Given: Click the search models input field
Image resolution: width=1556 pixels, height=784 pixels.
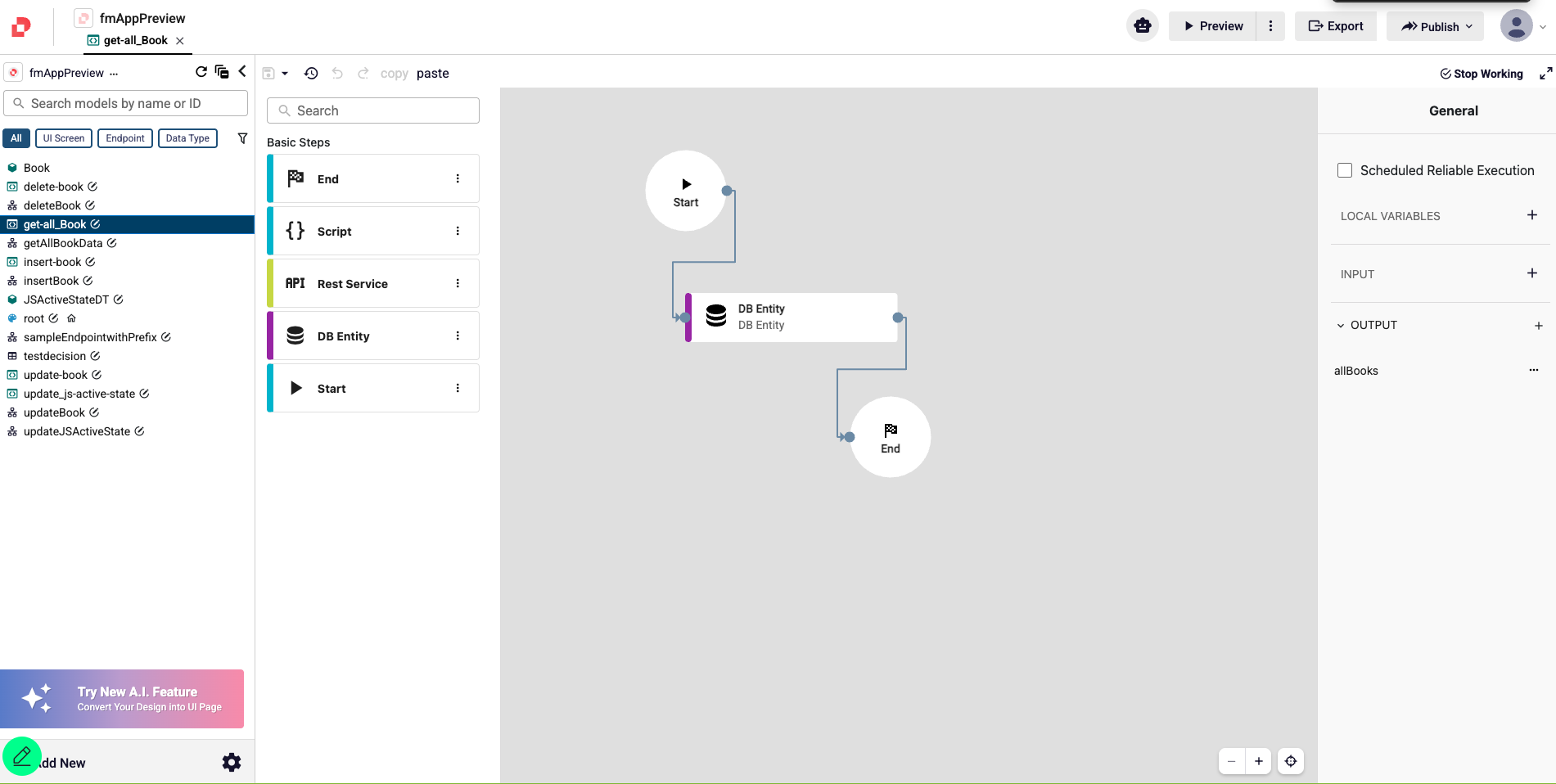Looking at the screenshot, I should pyautogui.click(x=126, y=103).
